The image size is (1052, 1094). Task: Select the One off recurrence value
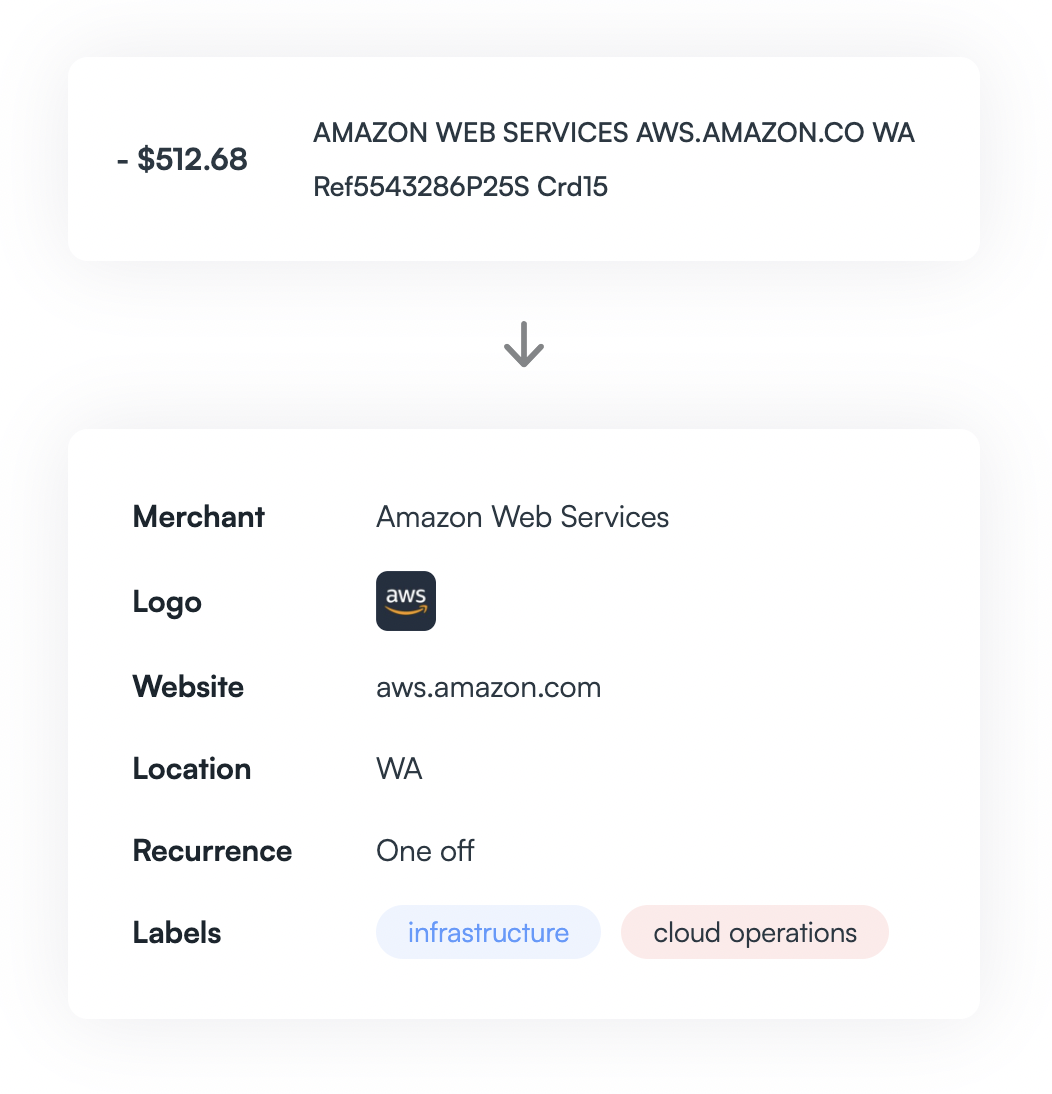pyautogui.click(x=425, y=851)
